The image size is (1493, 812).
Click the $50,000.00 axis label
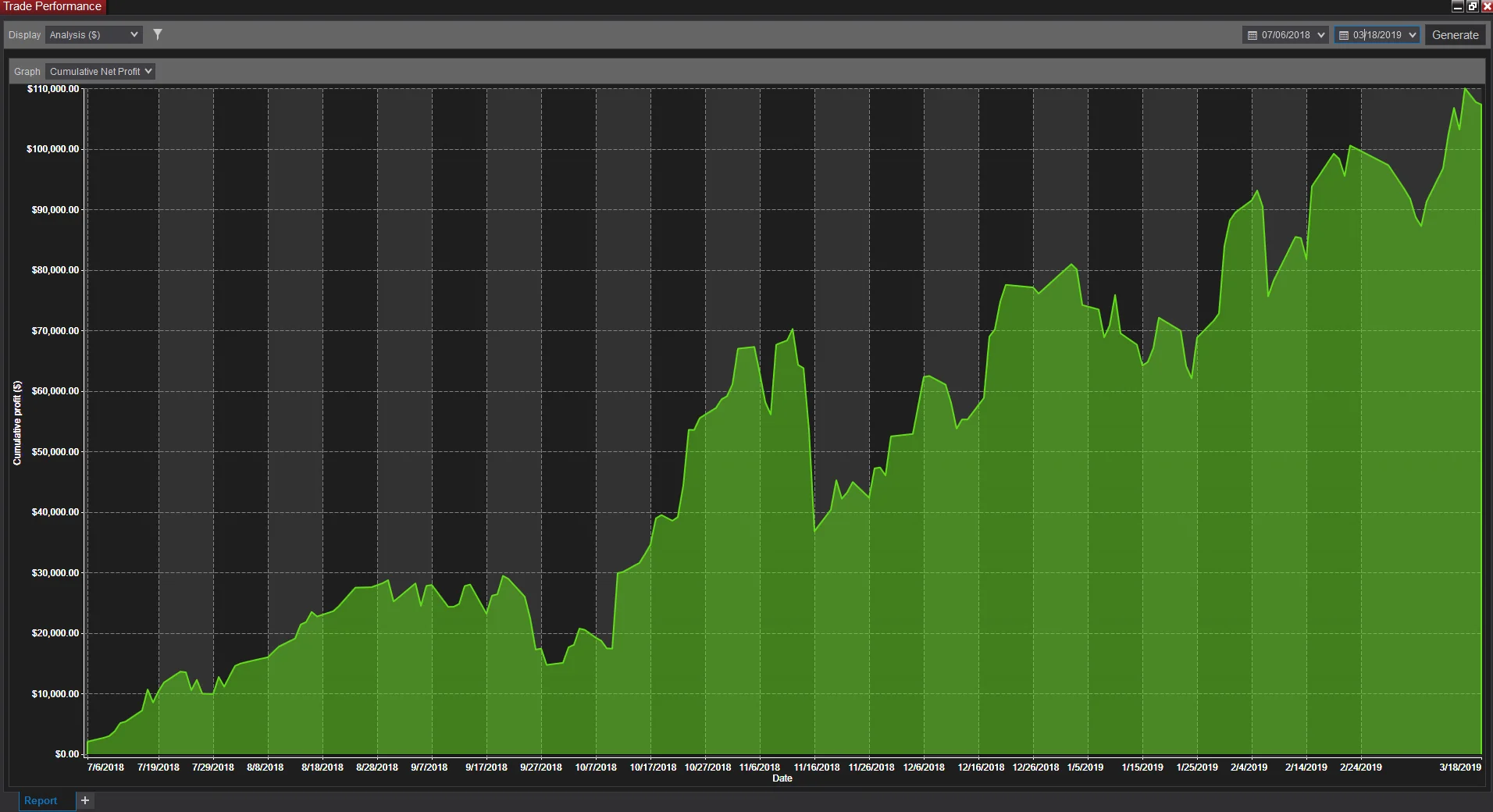(x=55, y=452)
